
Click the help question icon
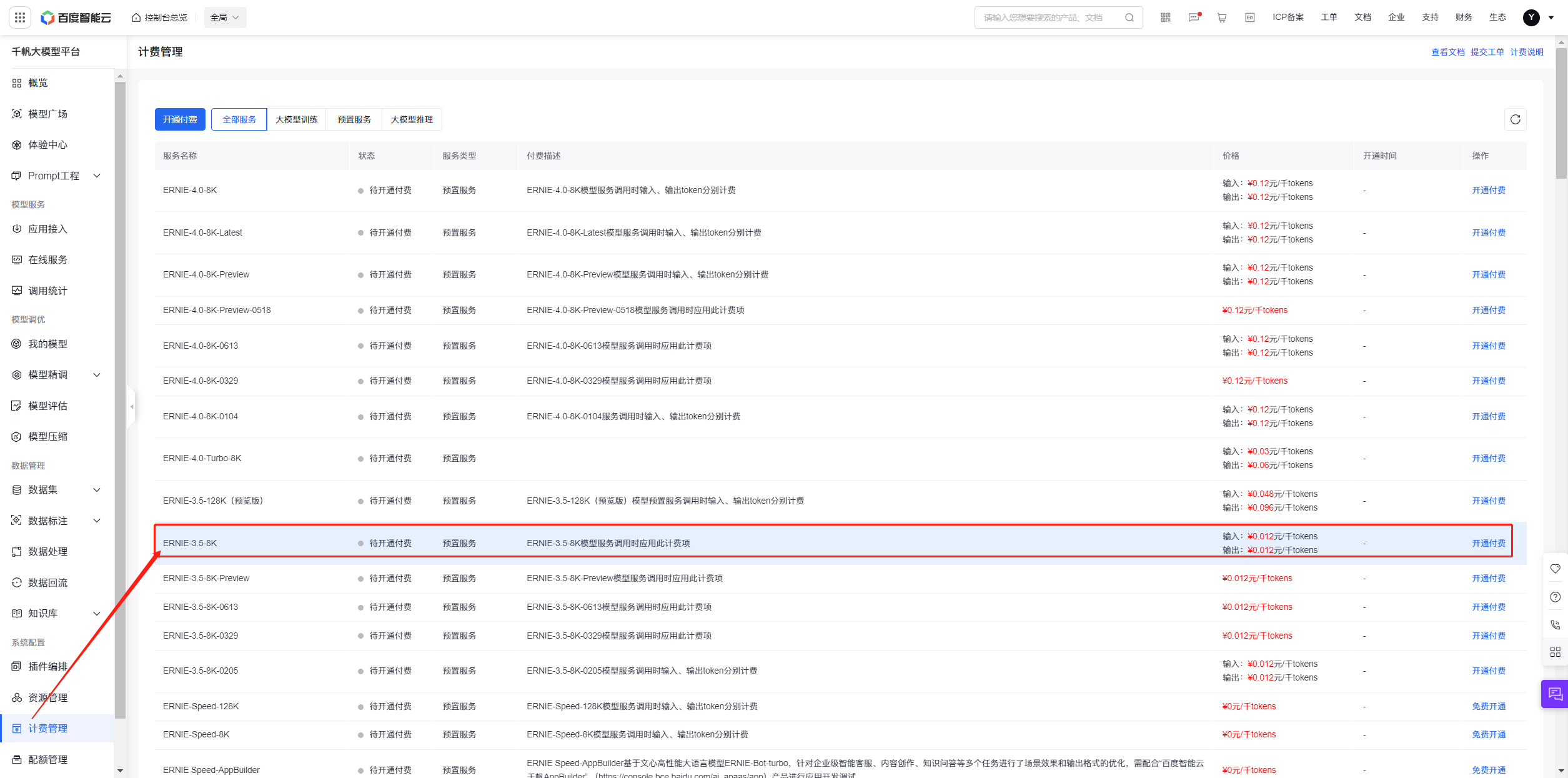point(1556,597)
